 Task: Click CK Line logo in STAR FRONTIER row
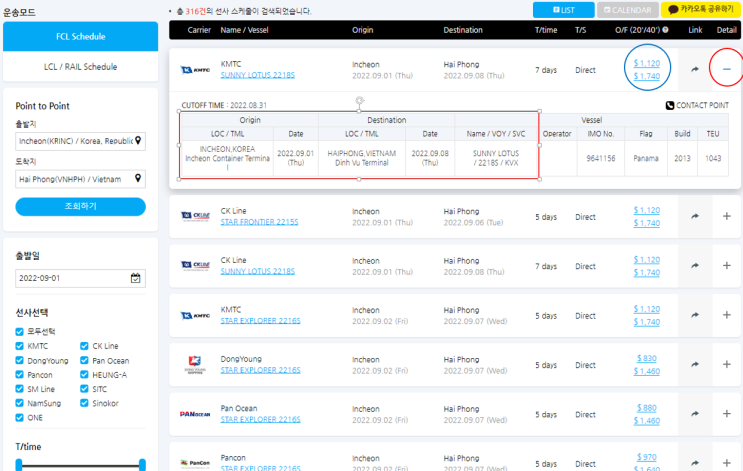(195, 216)
